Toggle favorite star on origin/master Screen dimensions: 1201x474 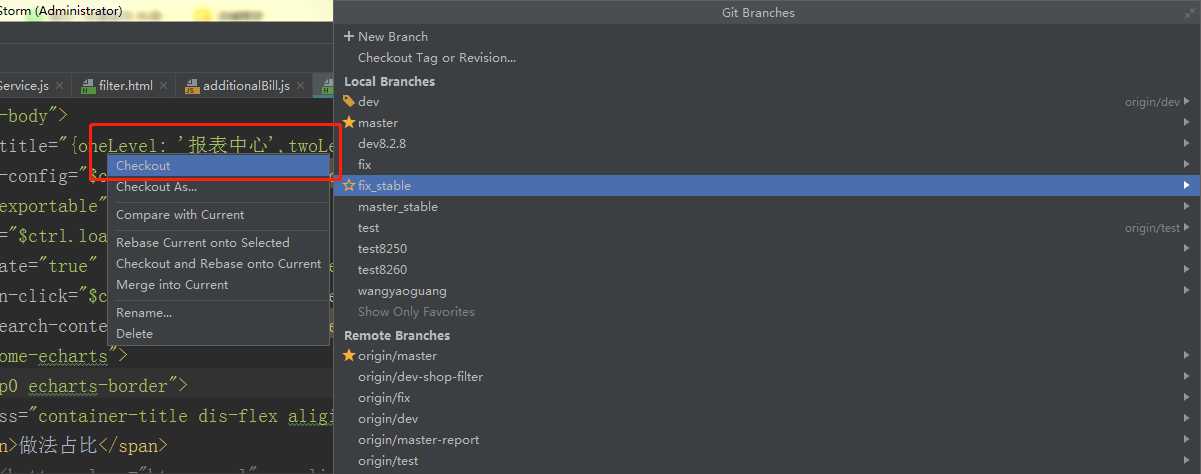tap(349, 355)
